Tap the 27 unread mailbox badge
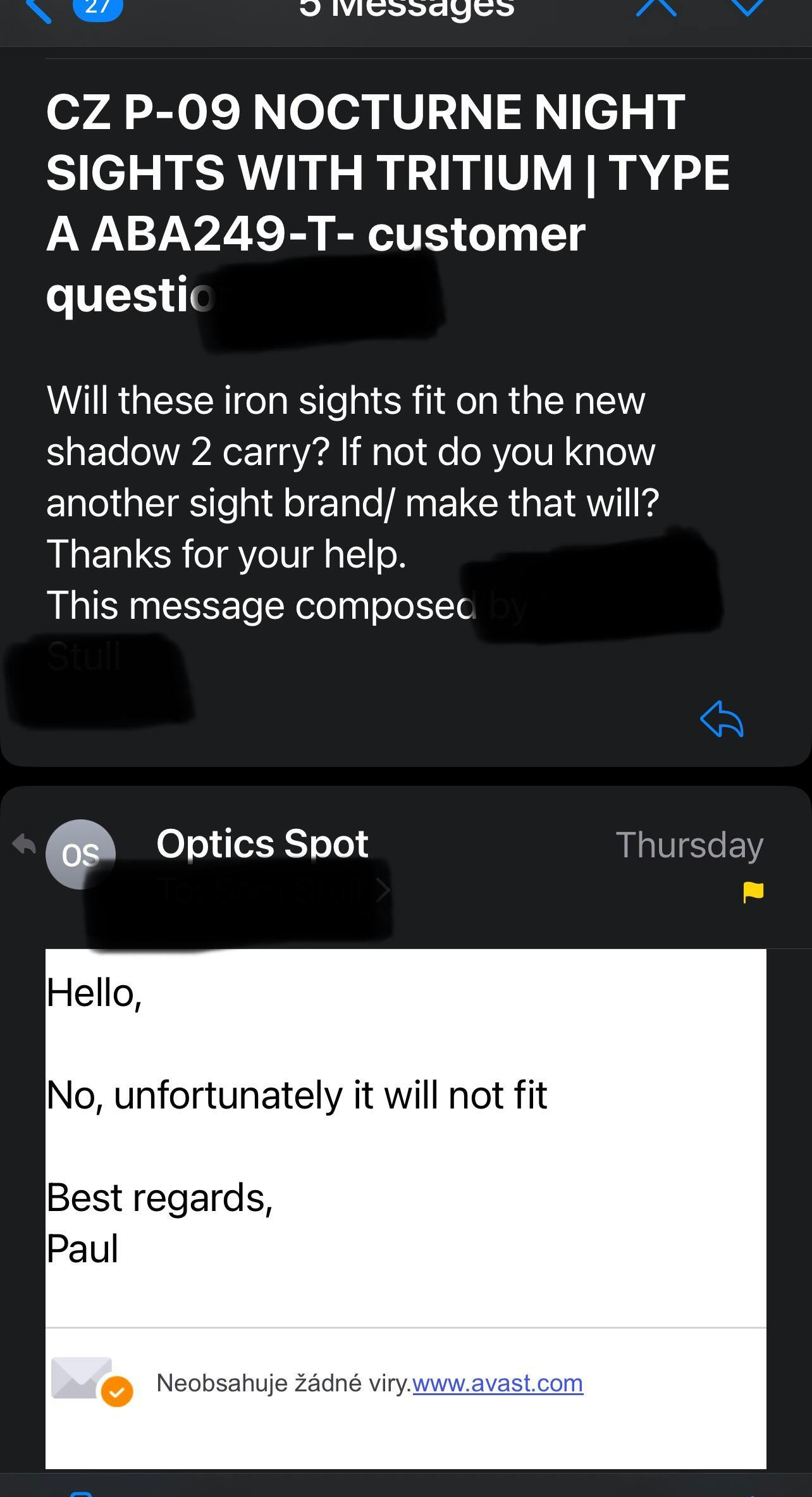This screenshot has width=812, height=1497. point(97,8)
